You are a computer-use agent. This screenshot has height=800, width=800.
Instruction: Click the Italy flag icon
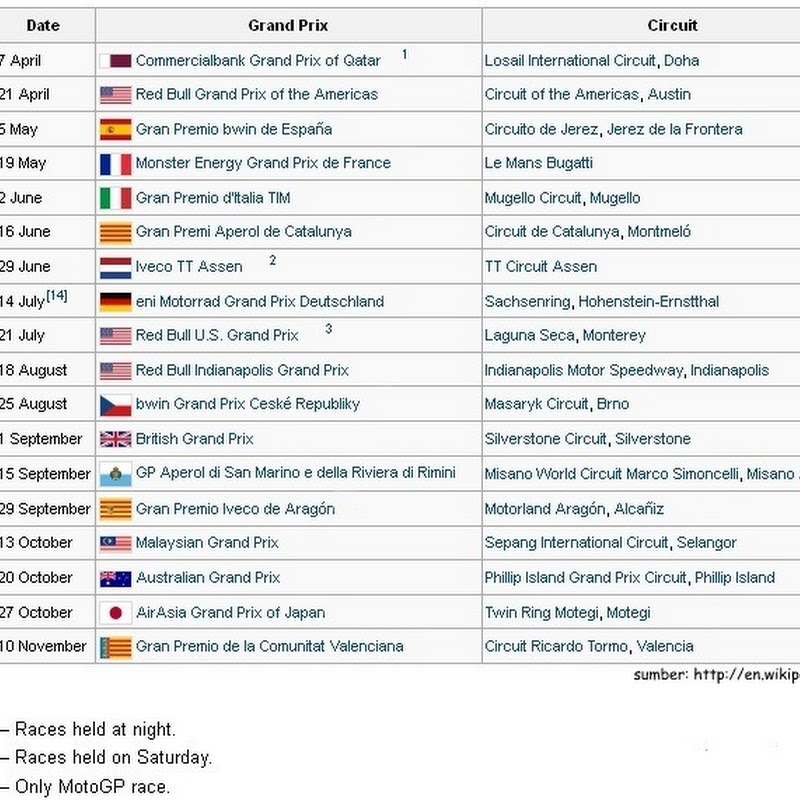pyautogui.click(x=115, y=198)
